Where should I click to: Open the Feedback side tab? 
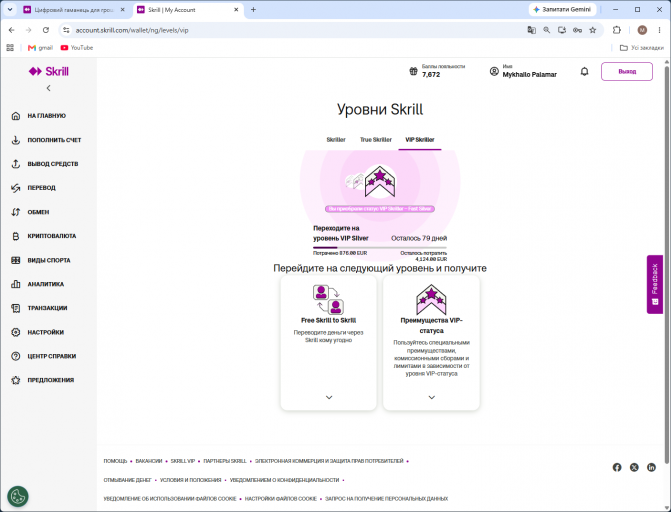(x=655, y=285)
